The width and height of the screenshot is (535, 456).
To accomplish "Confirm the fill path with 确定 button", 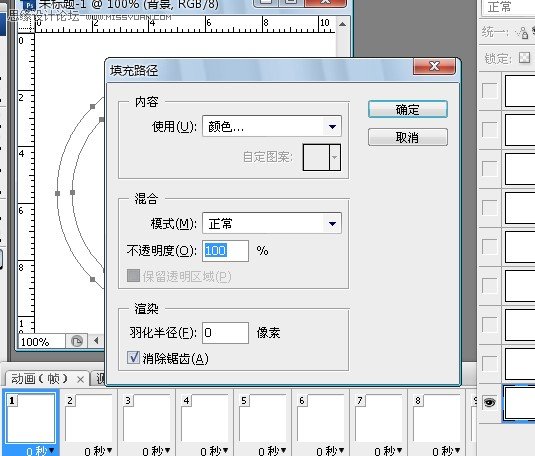I will (x=408, y=109).
